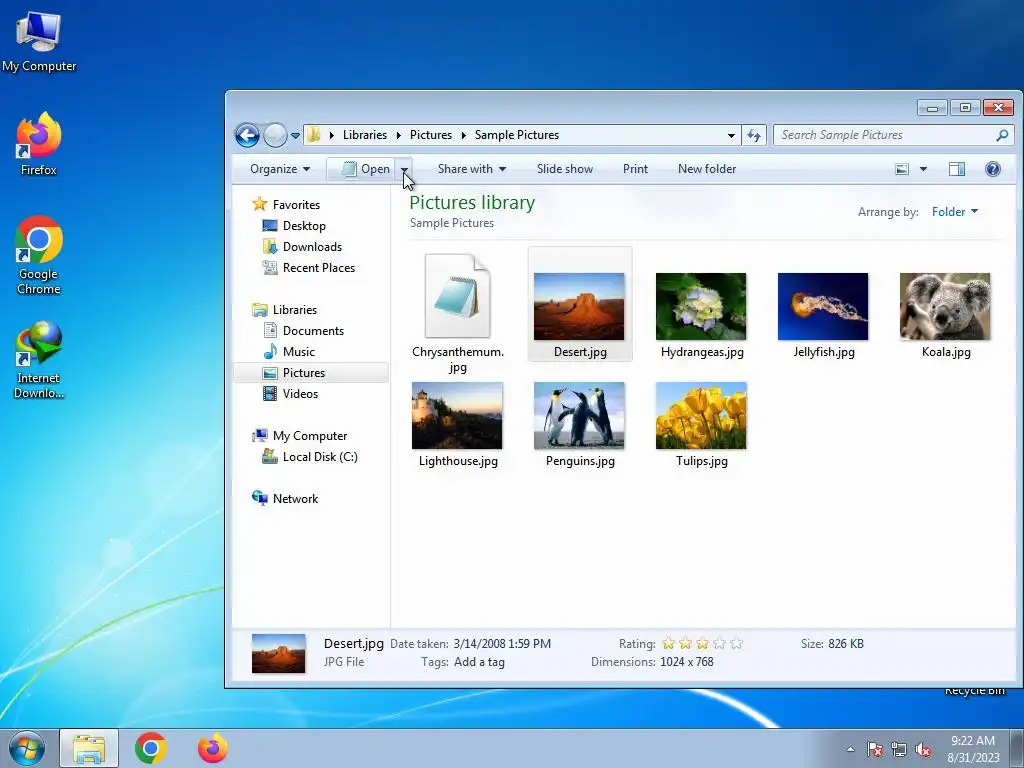Open Desktop in Favorites
The image size is (1024, 768).
(304, 225)
